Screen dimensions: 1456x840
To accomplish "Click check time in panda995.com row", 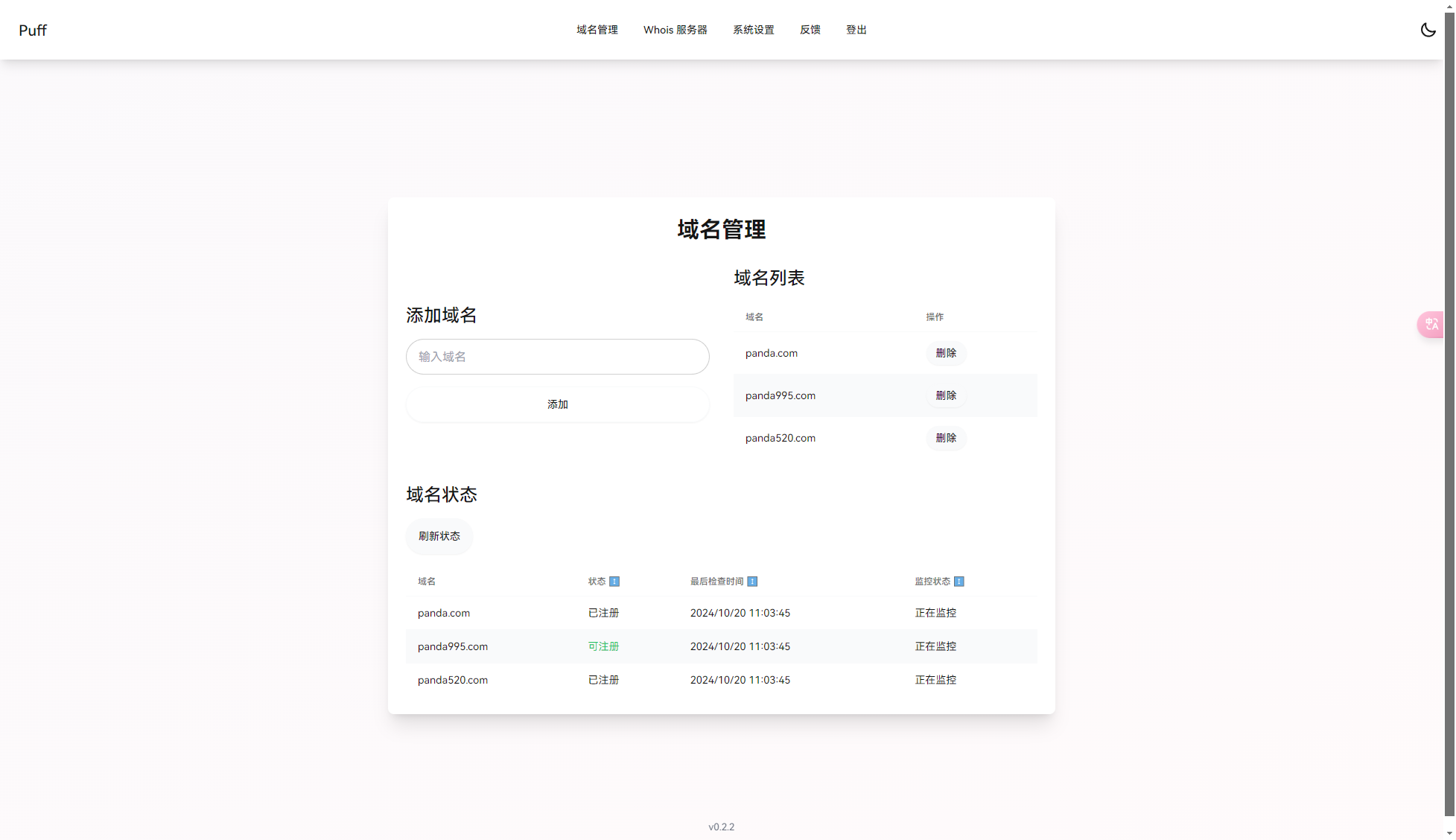I will [x=740, y=646].
